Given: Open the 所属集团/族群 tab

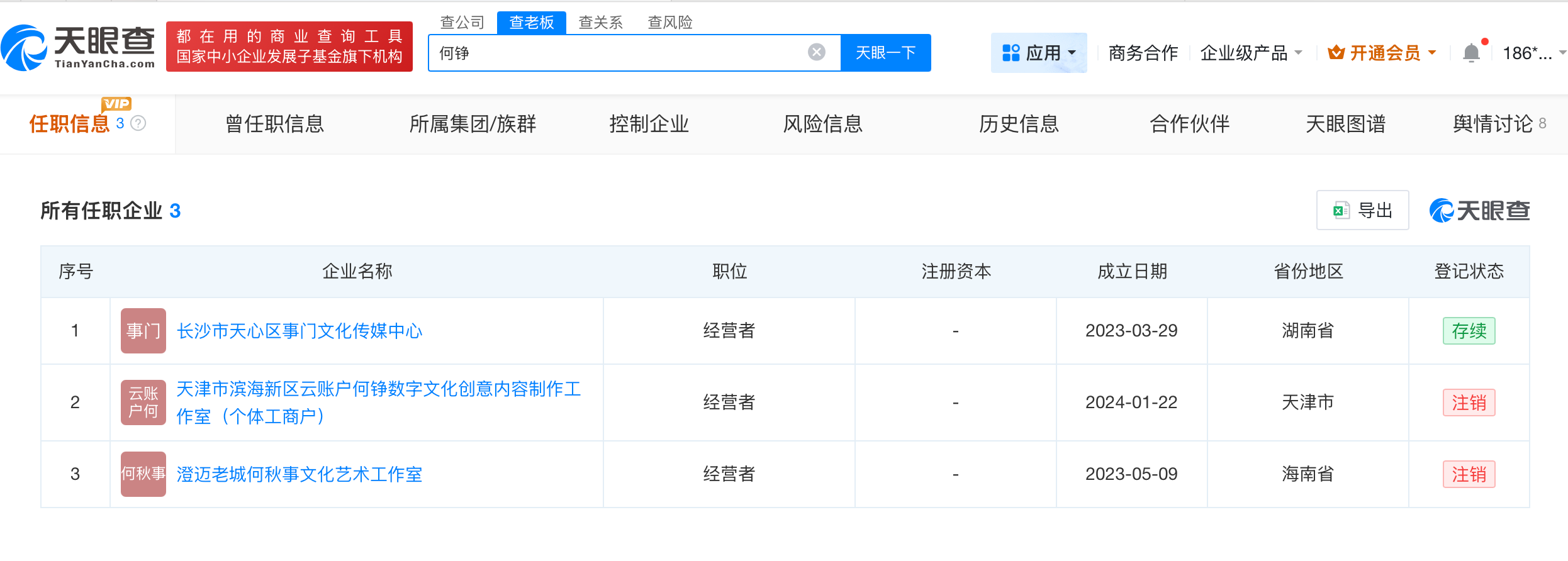Looking at the screenshot, I should pyautogui.click(x=473, y=124).
